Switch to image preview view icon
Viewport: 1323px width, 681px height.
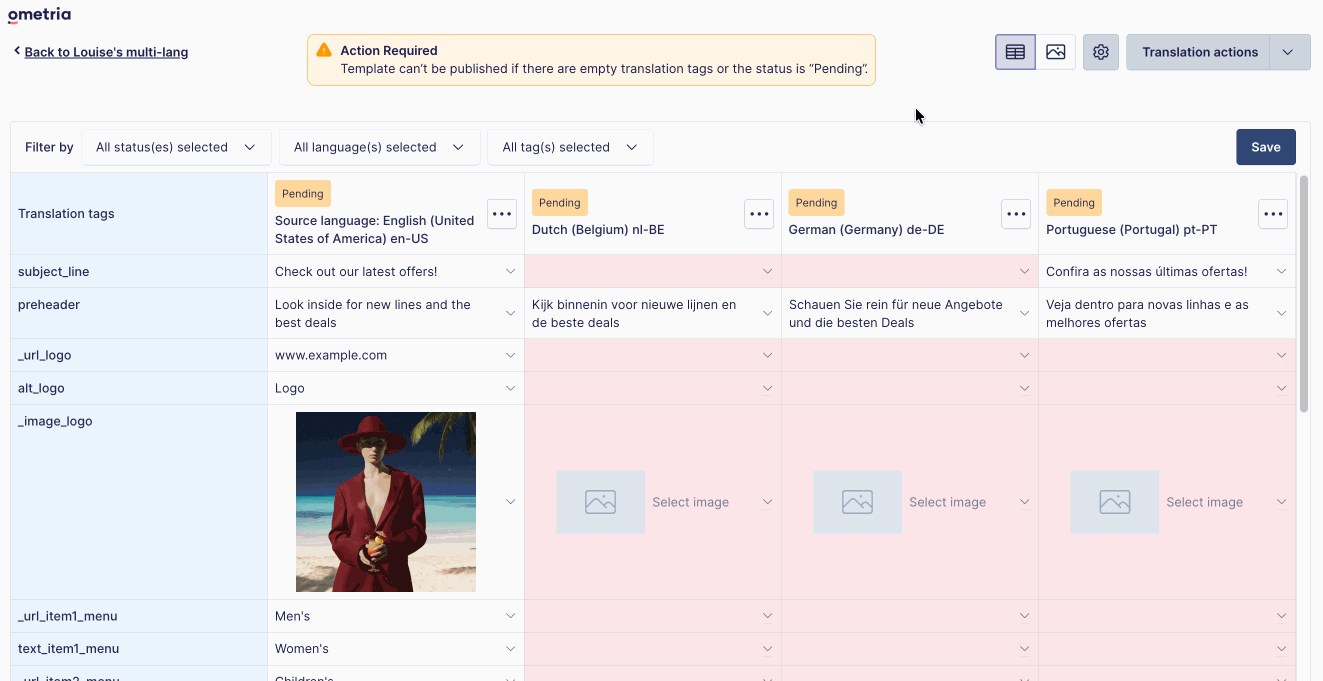tap(1056, 52)
